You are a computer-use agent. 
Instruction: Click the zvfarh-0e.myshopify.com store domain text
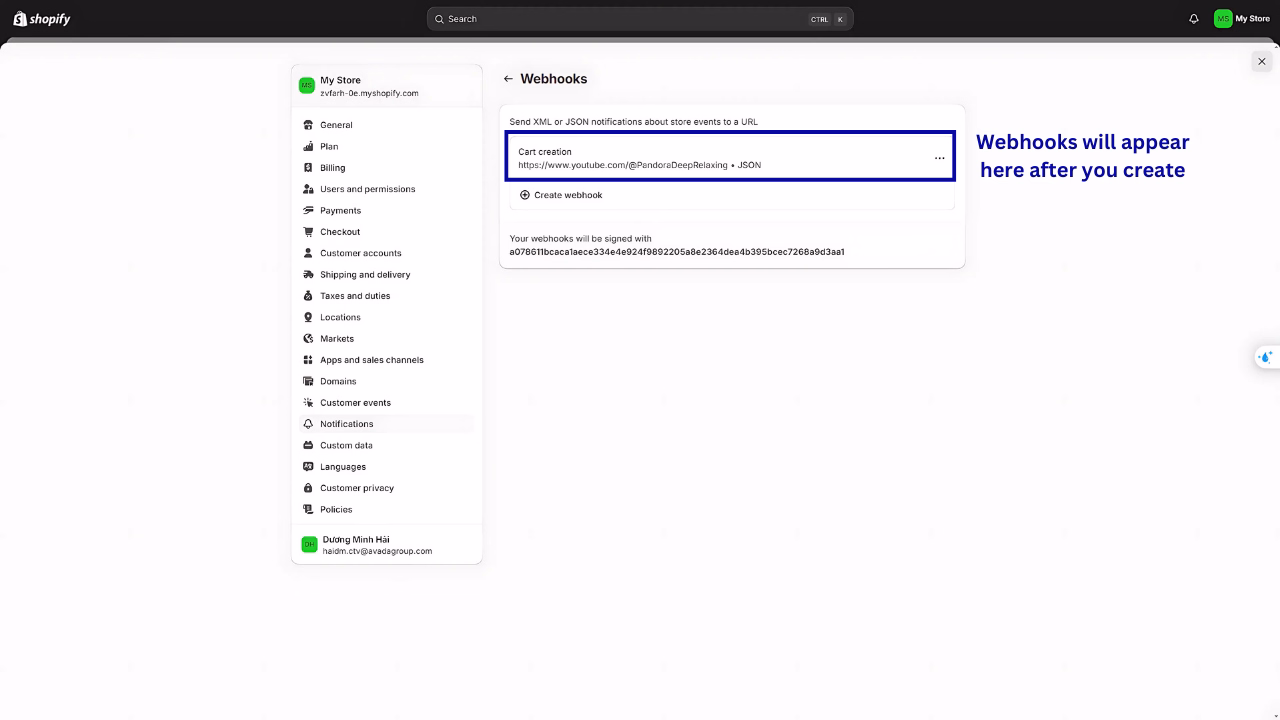click(369, 93)
